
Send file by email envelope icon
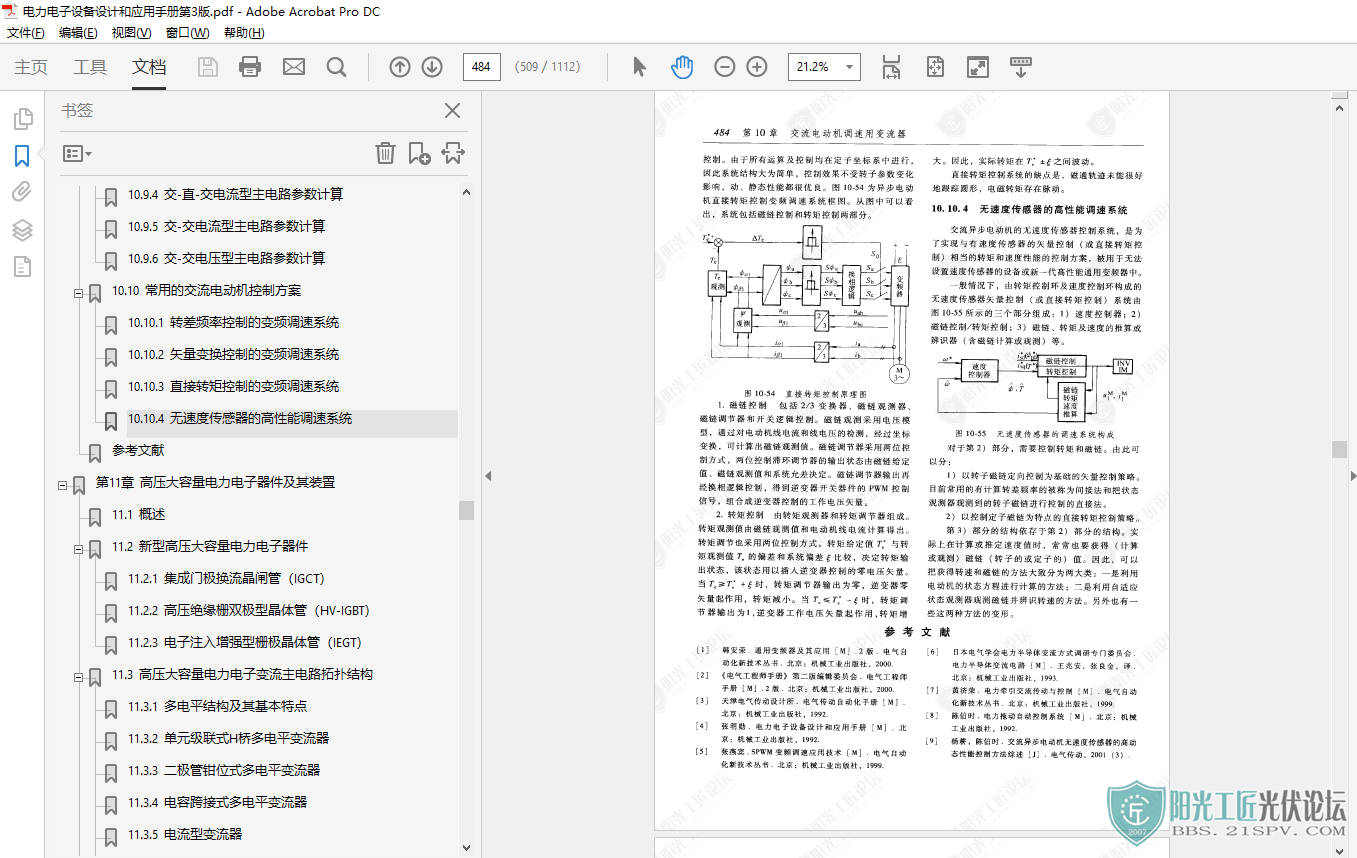pyautogui.click(x=294, y=67)
